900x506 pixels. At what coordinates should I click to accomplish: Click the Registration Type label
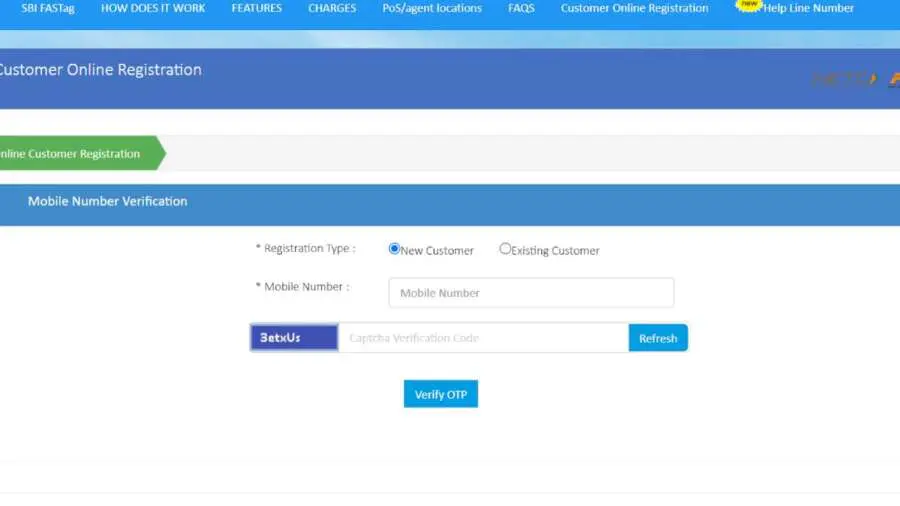pyautogui.click(x=305, y=248)
